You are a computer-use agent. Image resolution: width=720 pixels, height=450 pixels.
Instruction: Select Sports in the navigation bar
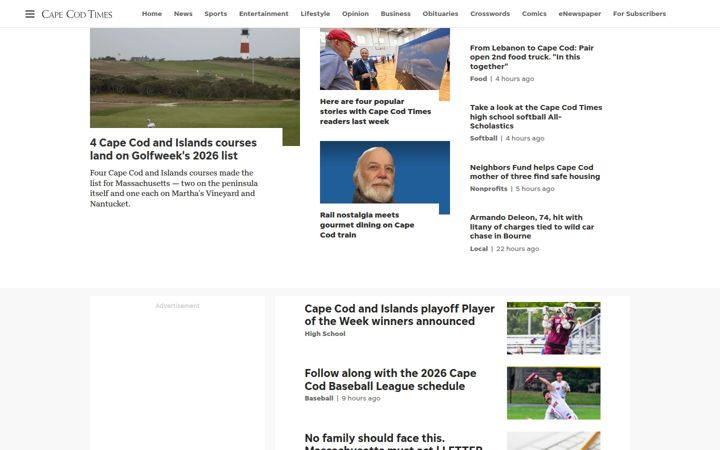click(x=215, y=14)
